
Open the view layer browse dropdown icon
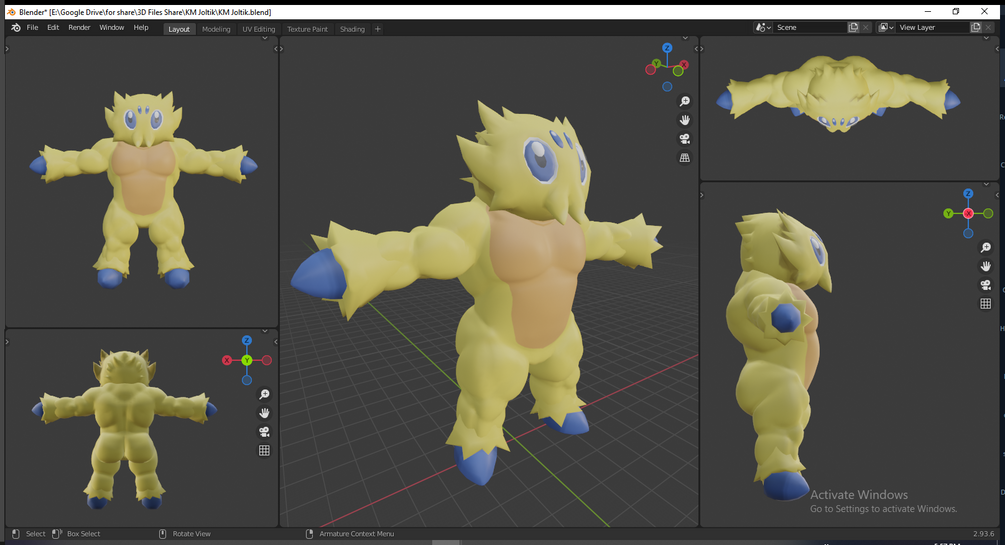click(886, 28)
